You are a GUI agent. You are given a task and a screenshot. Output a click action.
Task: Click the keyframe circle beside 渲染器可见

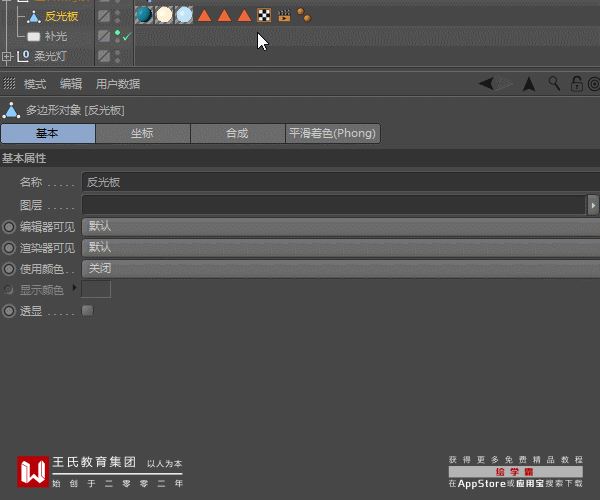[9, 248]
